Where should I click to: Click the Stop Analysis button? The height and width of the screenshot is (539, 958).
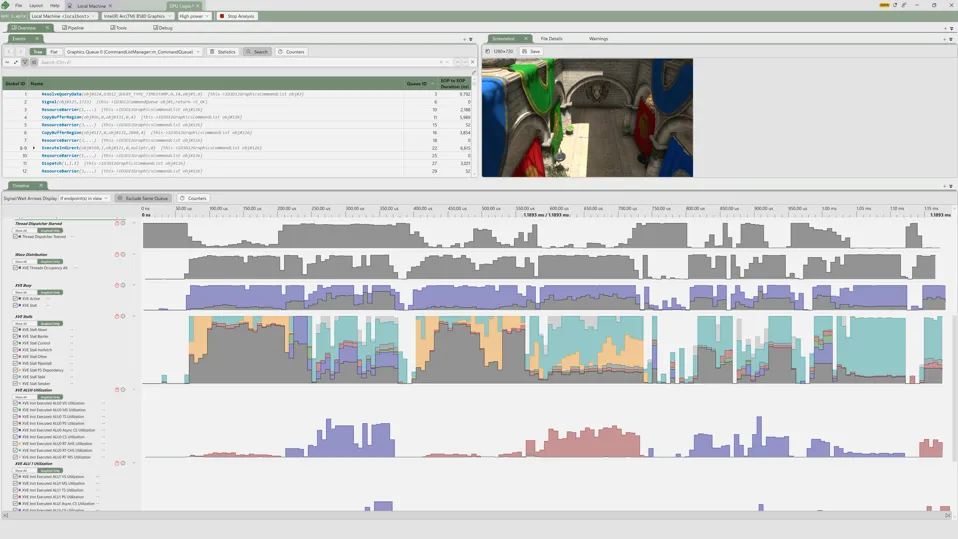coord(237,16)
